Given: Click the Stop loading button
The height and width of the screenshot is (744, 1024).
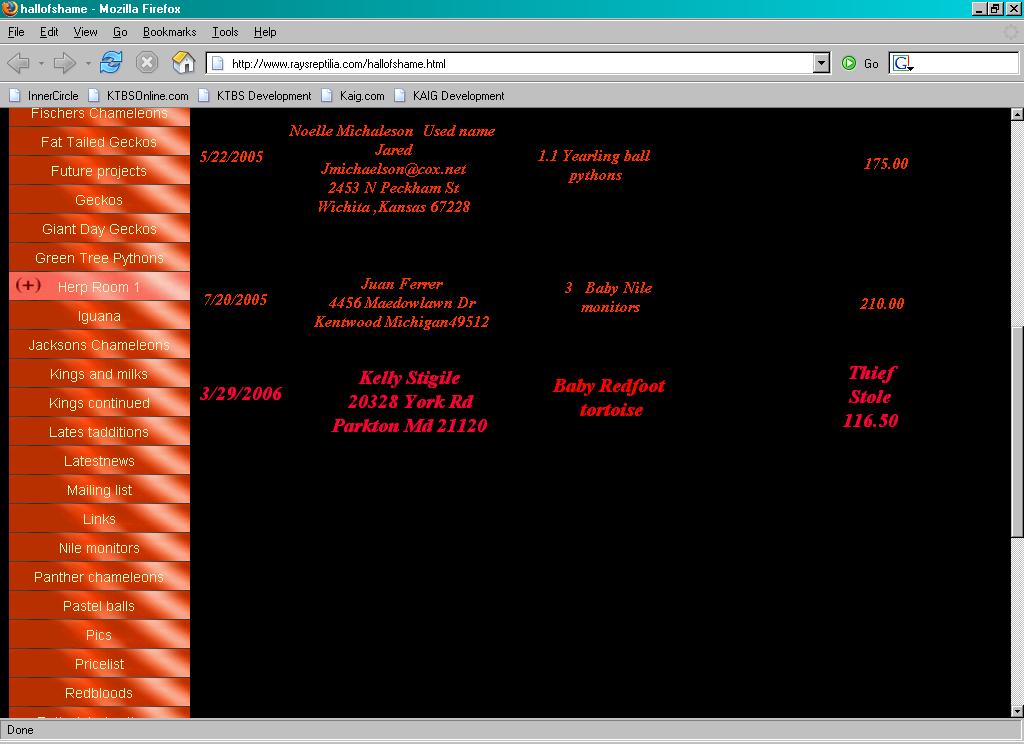Looking at the screenshot, I should pyautogui.click(x=147, y=63).
